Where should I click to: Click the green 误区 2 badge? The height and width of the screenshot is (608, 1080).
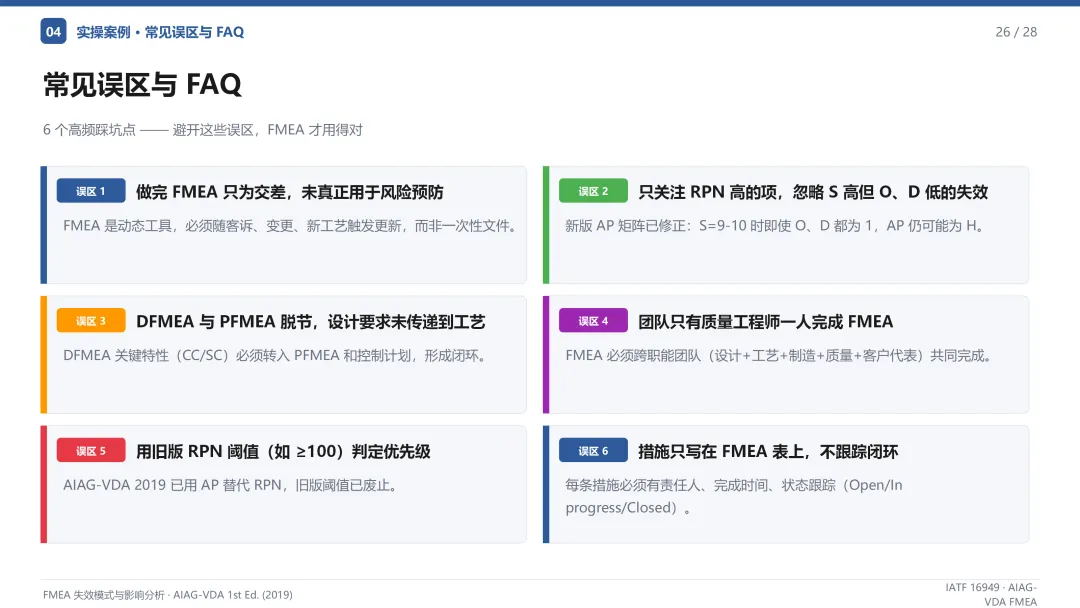click(593, 191)
